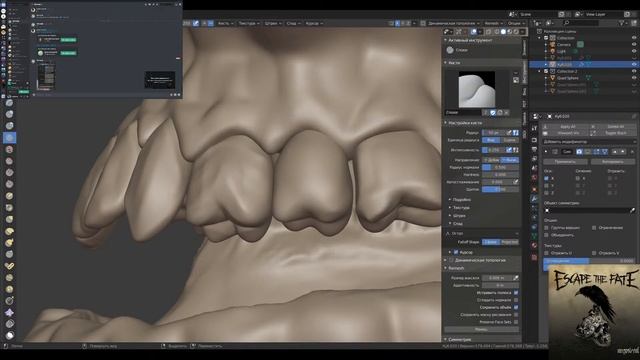Click radius pressure sensitivity pen icon
Viewport: 640px width, 360px height.
[509, 133]
